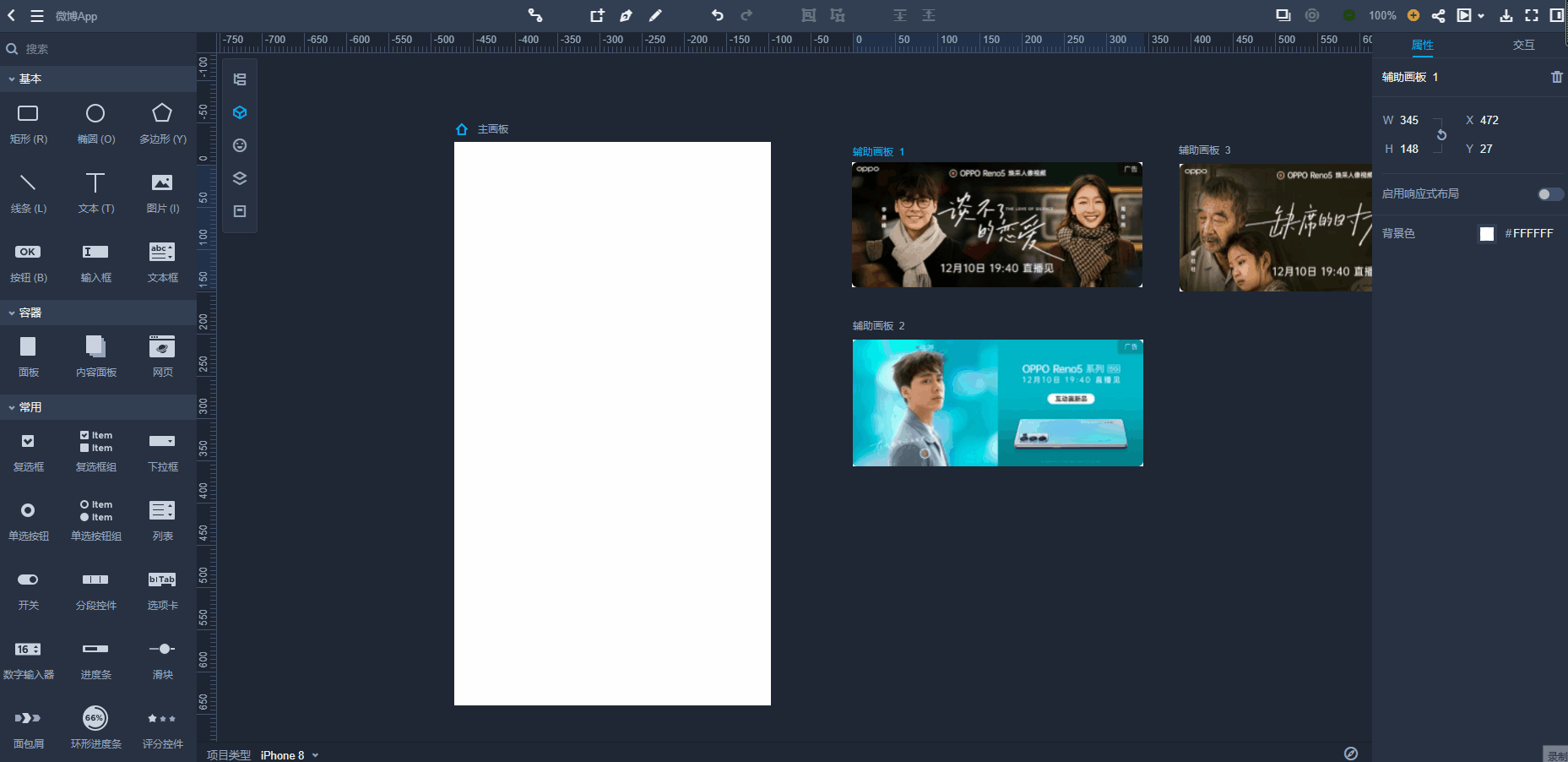Viewport: 1568px width, 762px height.
Task: Open the master templates panel icon
Action: tap(240, 211)
